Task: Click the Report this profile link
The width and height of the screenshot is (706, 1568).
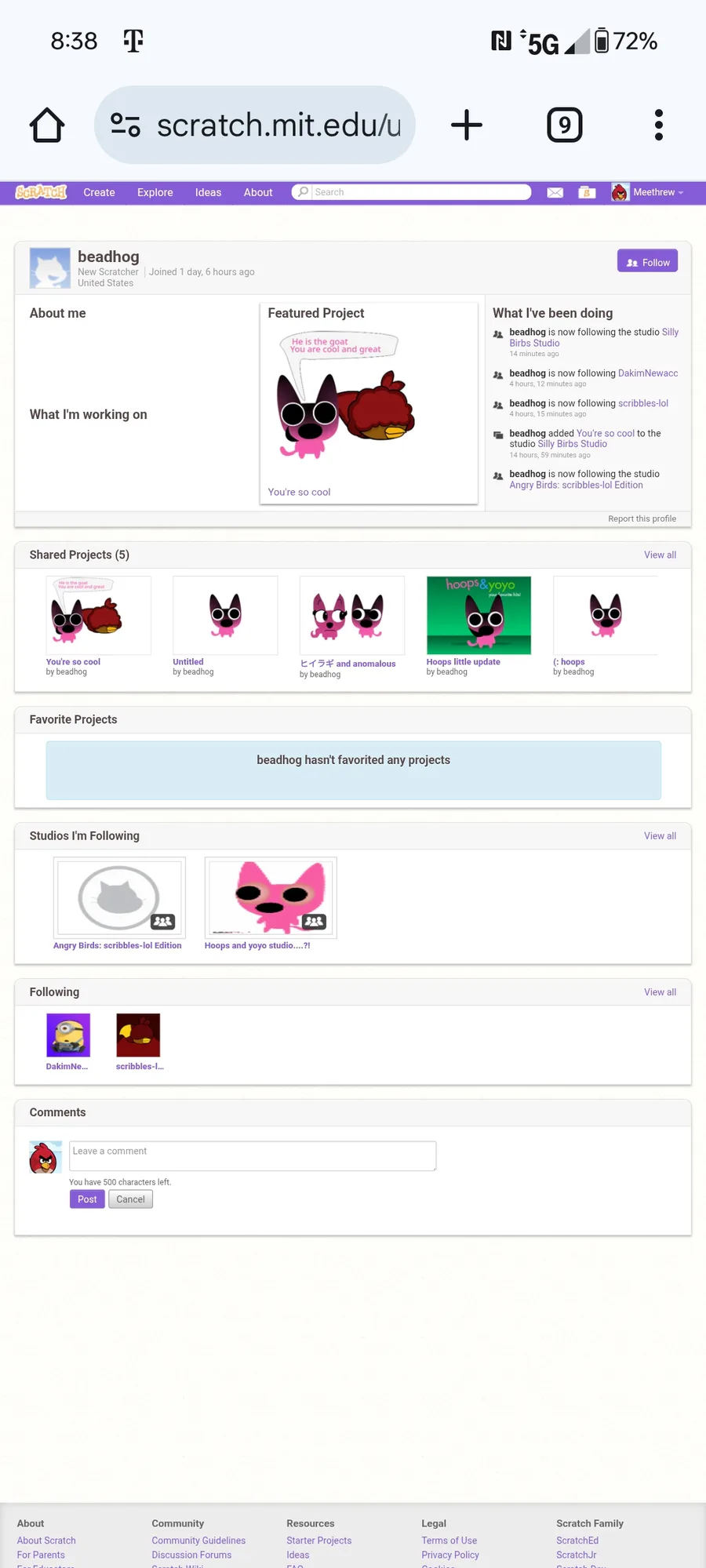Action: (x=642, y=518)
